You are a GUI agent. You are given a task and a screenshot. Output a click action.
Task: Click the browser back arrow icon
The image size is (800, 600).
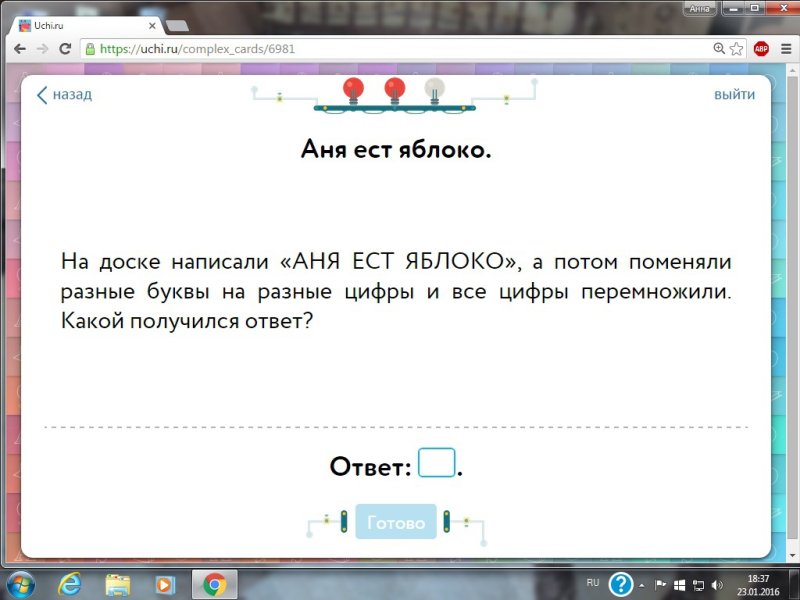coord(20,47)
